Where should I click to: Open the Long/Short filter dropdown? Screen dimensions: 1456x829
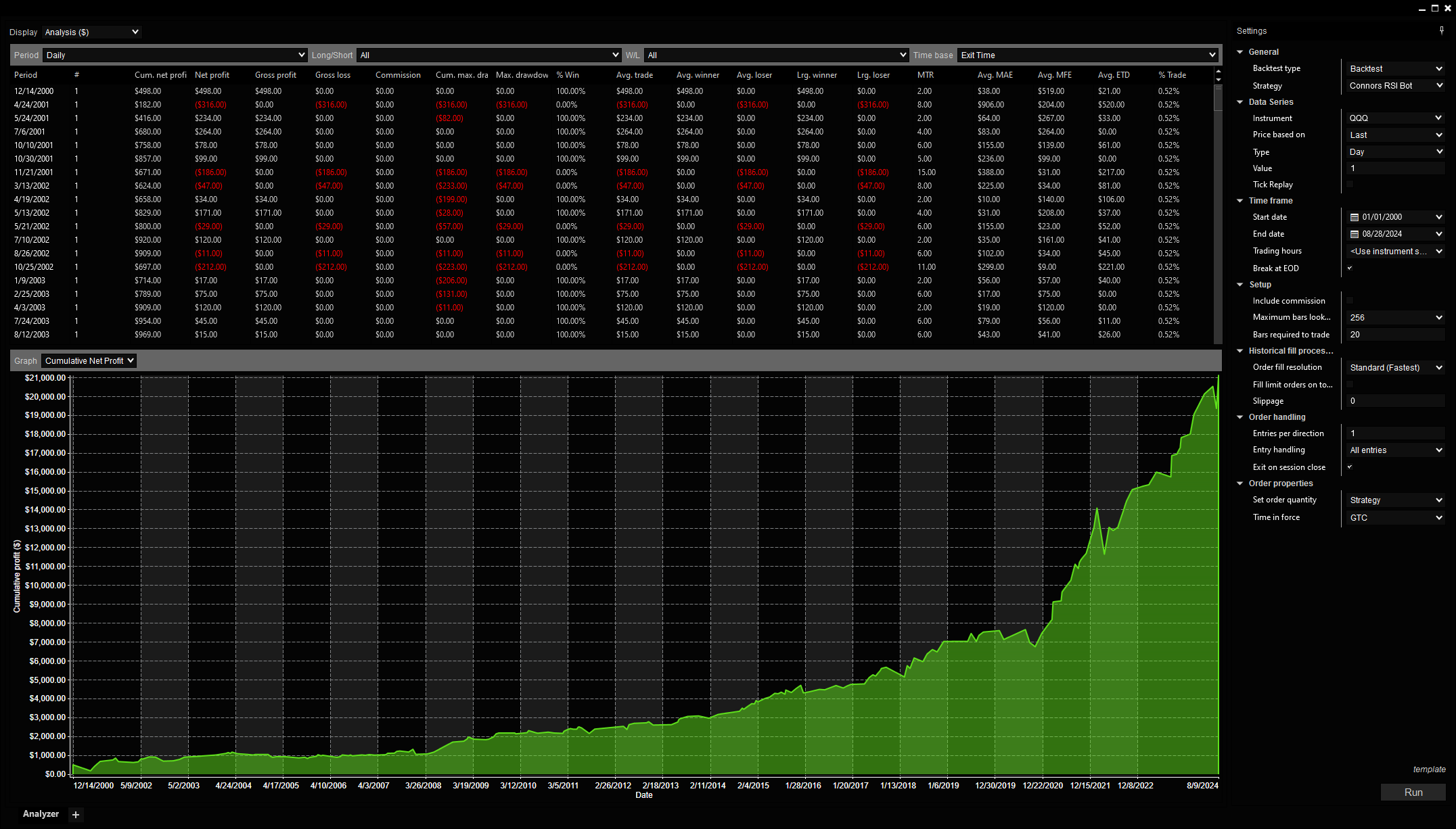[488, 55]
